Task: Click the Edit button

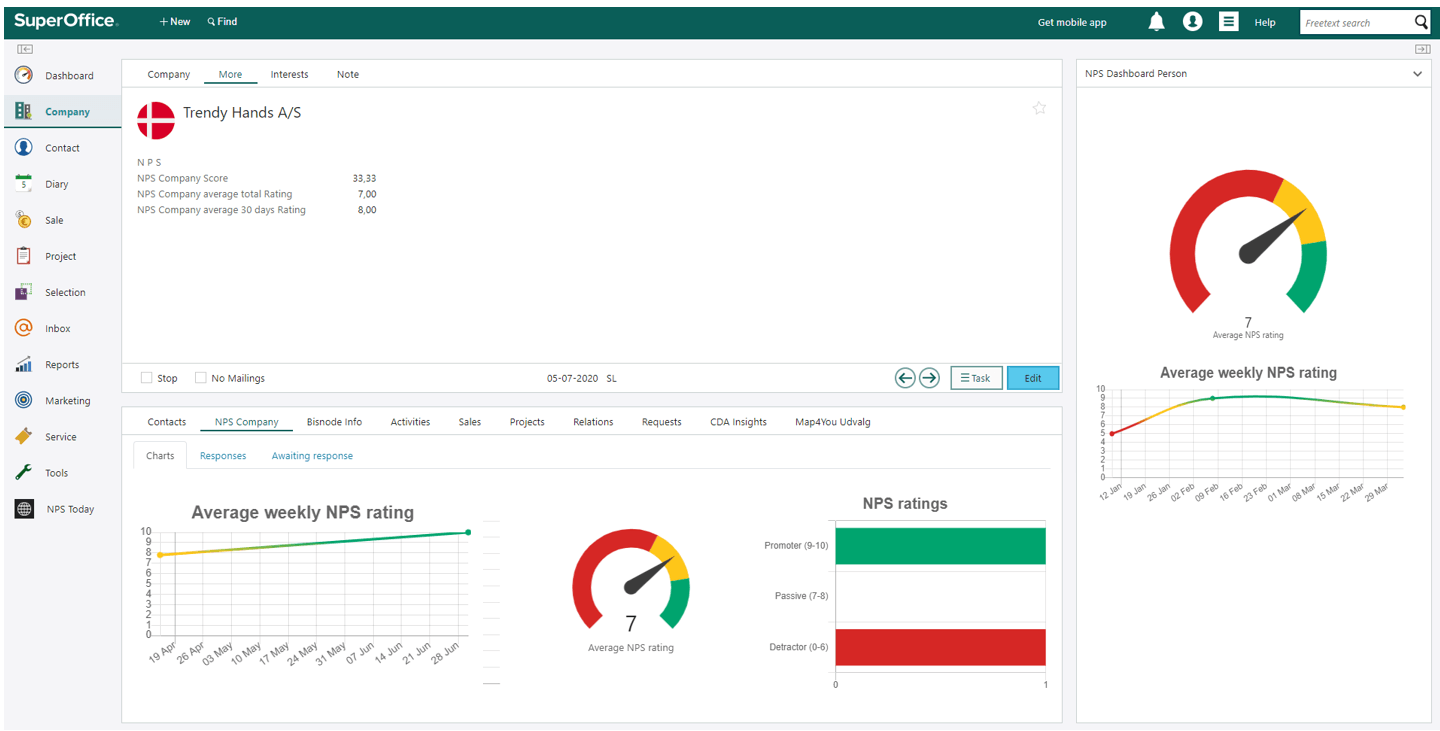Action: pos(1032,378)
